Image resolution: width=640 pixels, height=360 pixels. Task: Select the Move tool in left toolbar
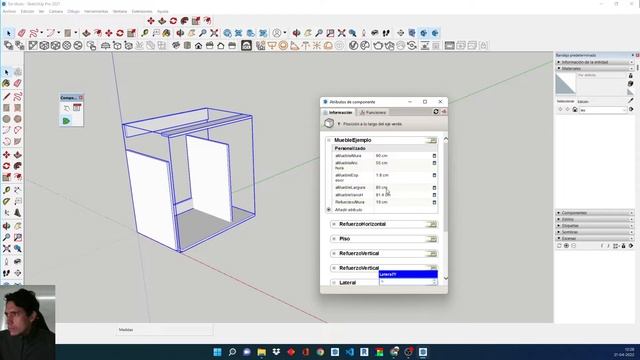coord(6,155)
